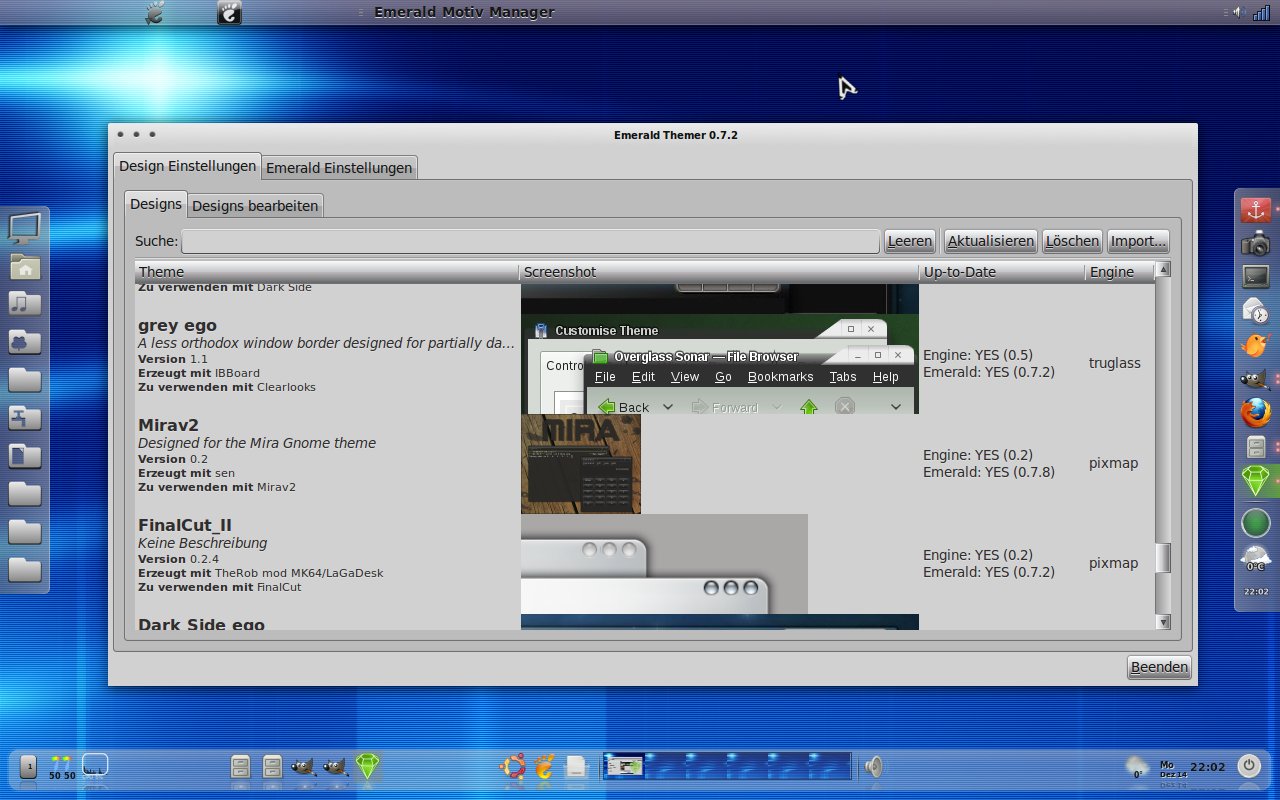Open the Music folder in left dock
The image size is (1280, 800).
(25, 304)
